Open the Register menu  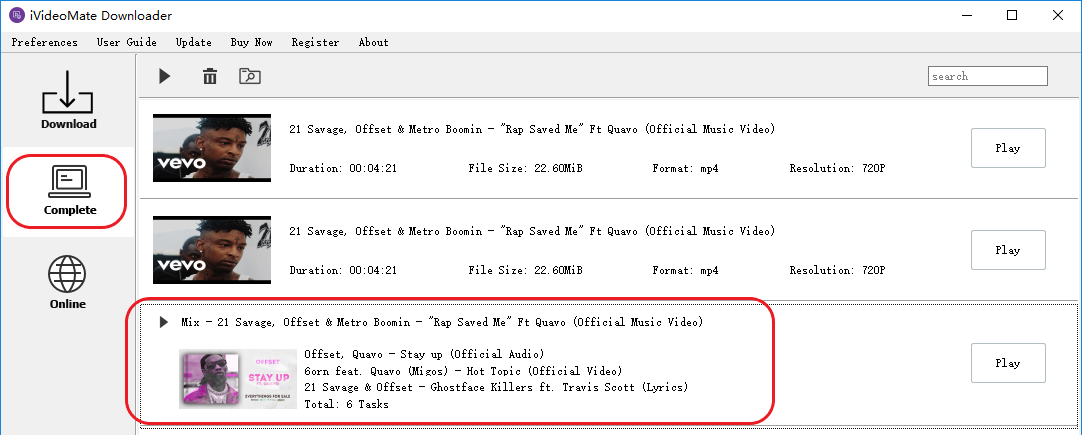pyautogui.click(x=315, y=42)
